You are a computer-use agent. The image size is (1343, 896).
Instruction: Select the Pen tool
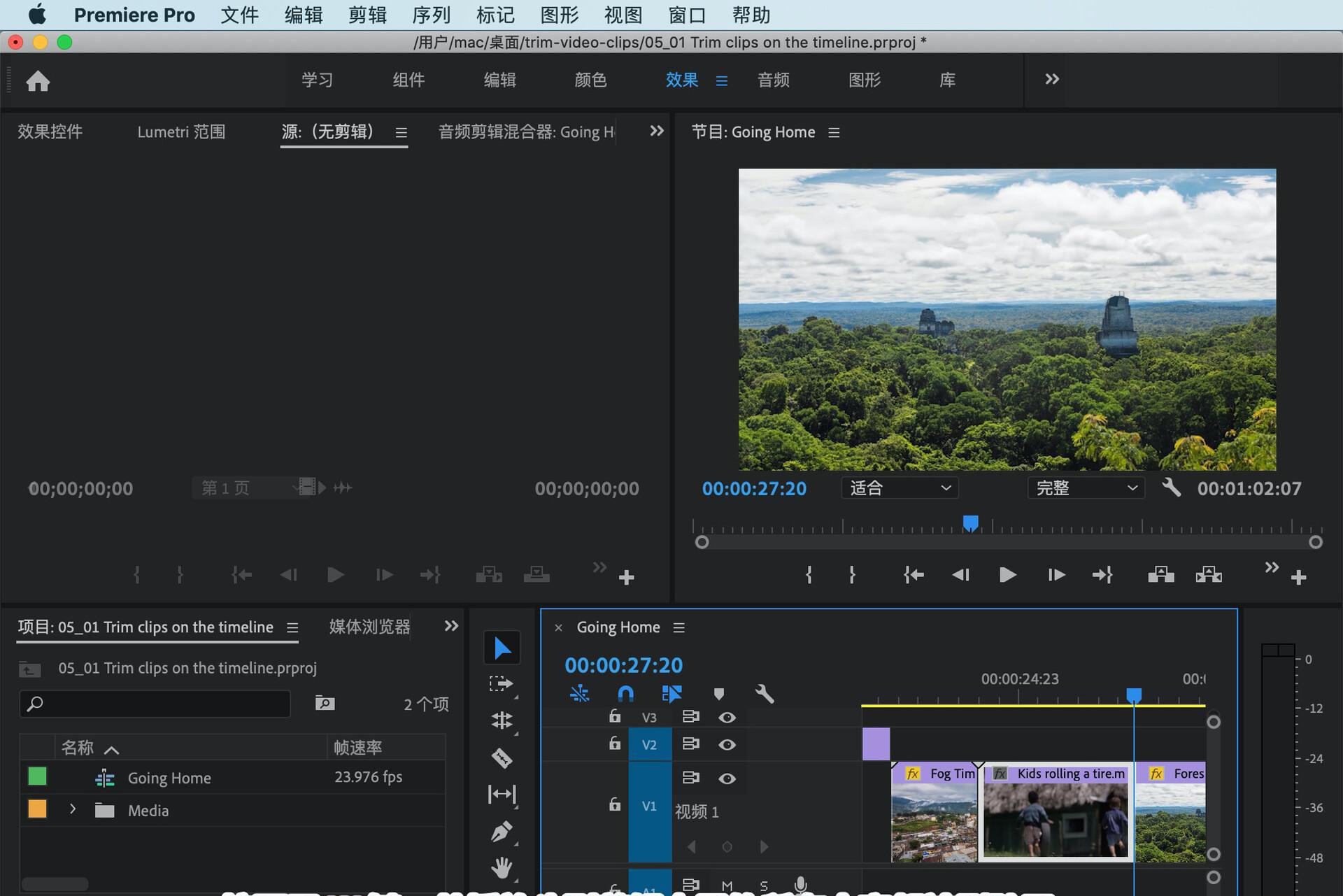click(x=502, y=831)
